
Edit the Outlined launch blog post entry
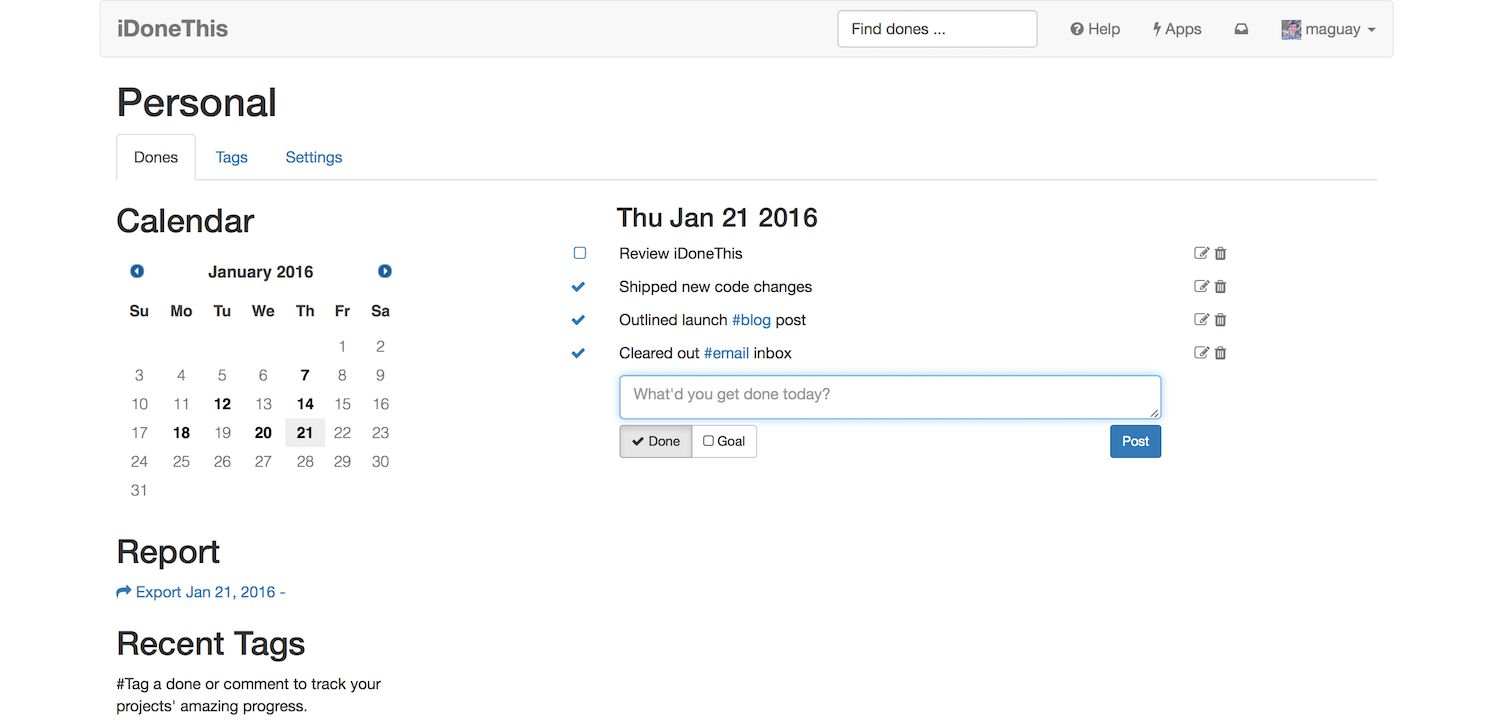pos(1201,319)
